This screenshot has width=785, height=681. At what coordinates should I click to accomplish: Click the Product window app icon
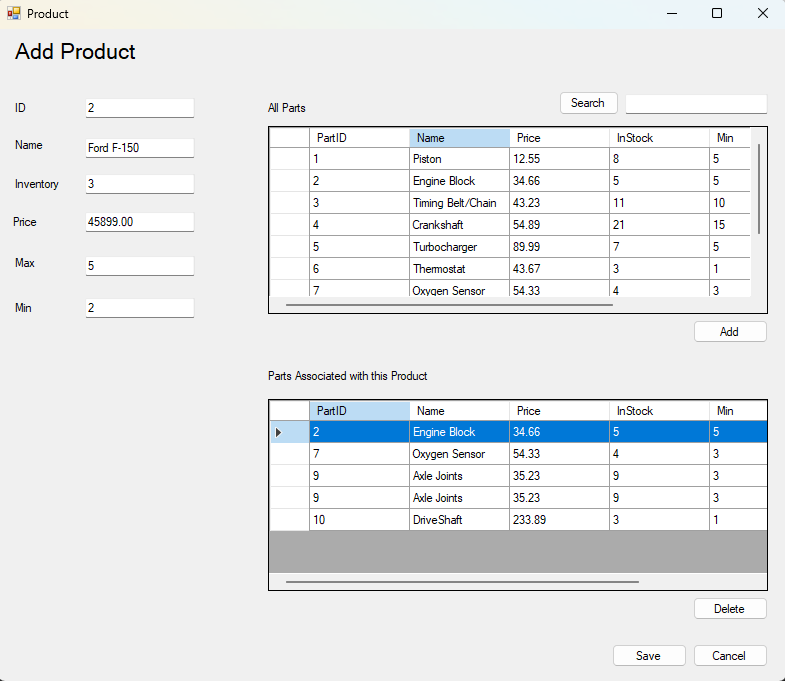[x=14, y=13]
